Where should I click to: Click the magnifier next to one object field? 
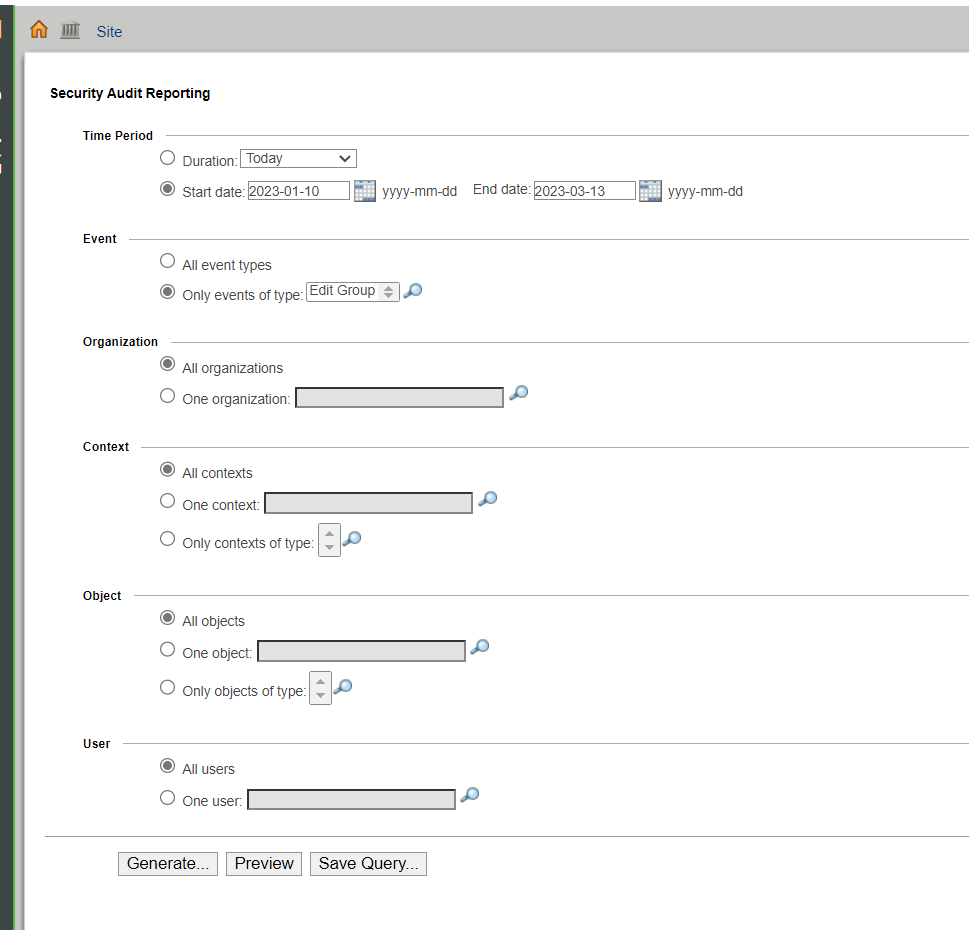click(479, 646)
